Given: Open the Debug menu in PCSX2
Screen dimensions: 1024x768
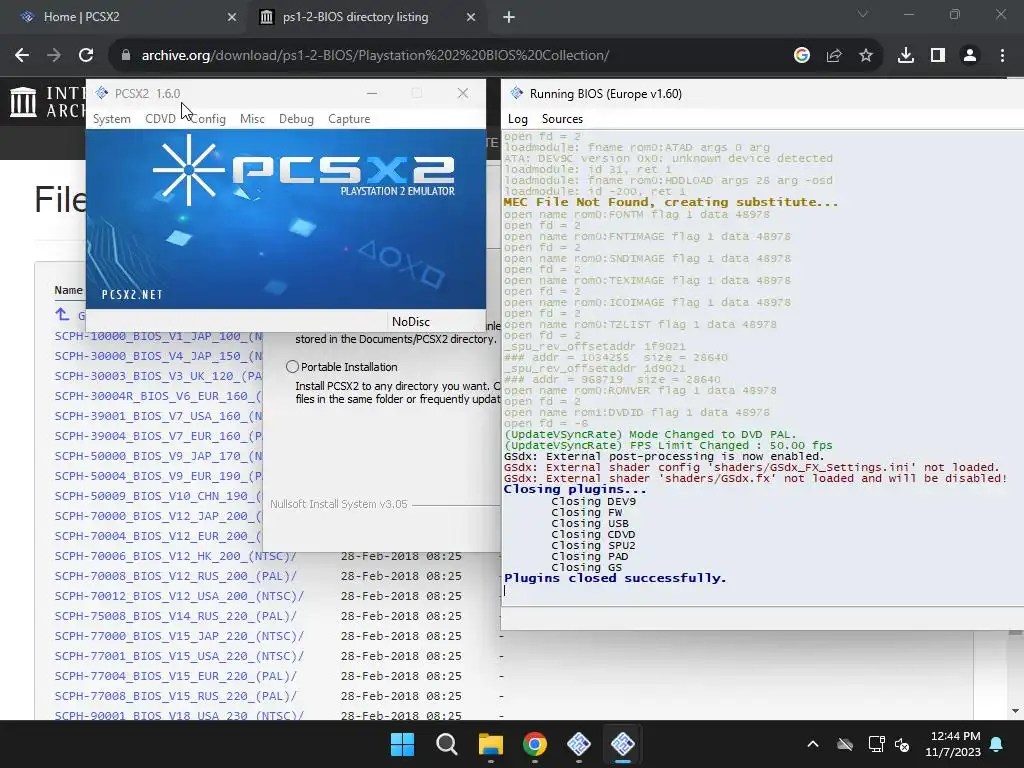Looking at the screenshot, I should coord(296,119).
